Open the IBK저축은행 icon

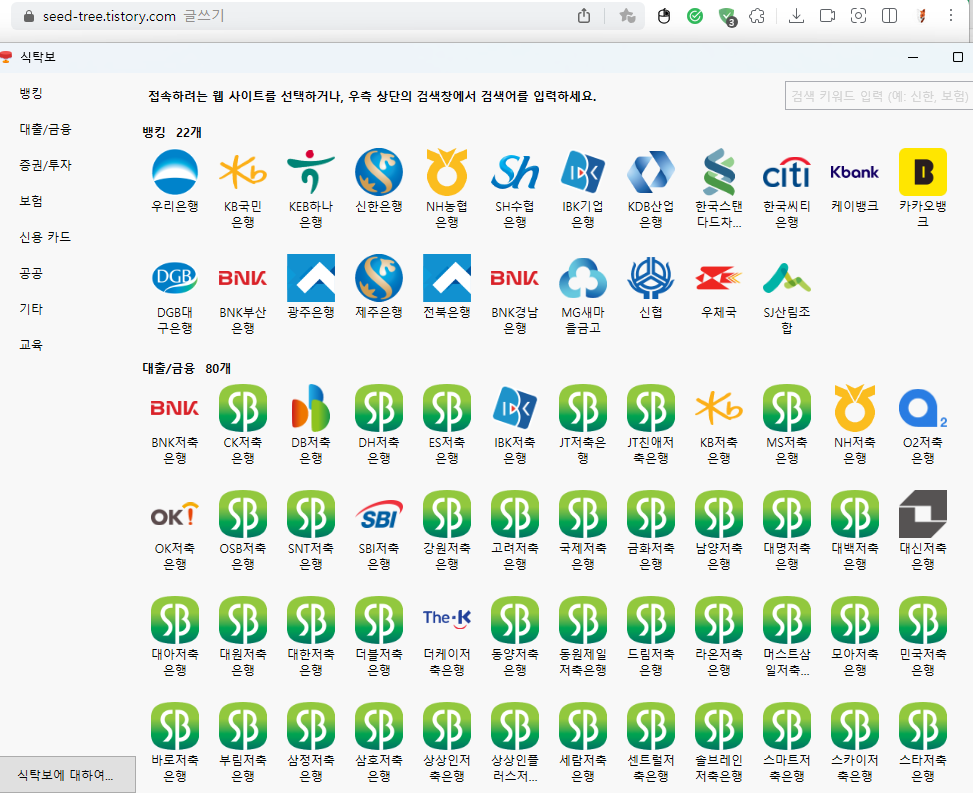tap(514, 408)
